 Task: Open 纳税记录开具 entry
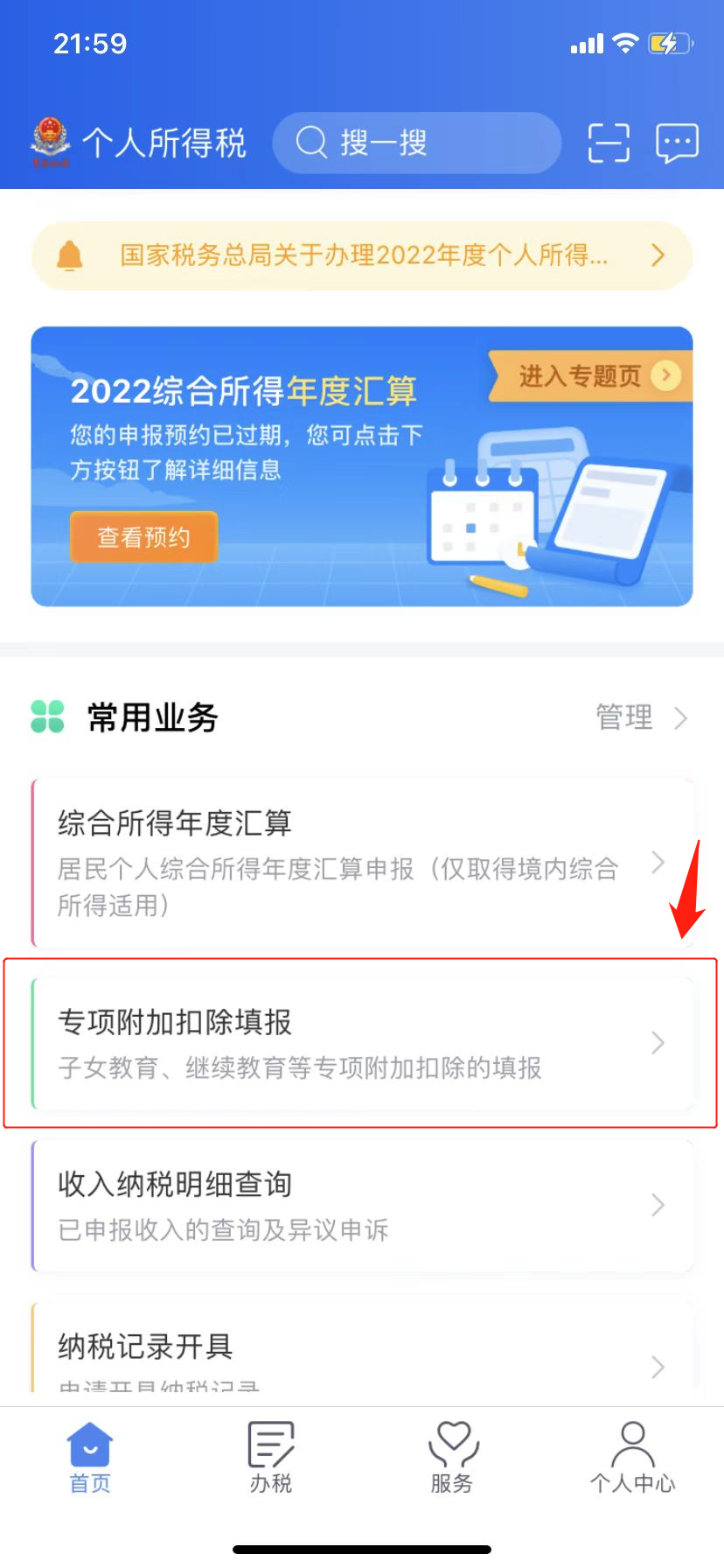coord(362,1347)
